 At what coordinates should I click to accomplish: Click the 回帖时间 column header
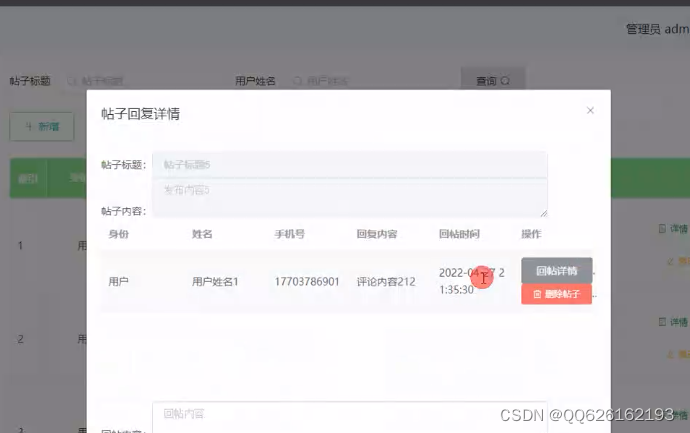pyautogui.click(x=459, y=234)
